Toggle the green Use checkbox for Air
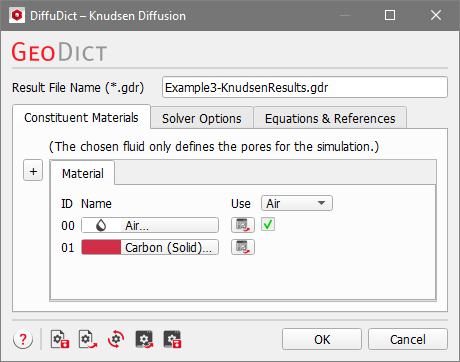This screenshot has height=362, width=460. (x=268, y=225)
